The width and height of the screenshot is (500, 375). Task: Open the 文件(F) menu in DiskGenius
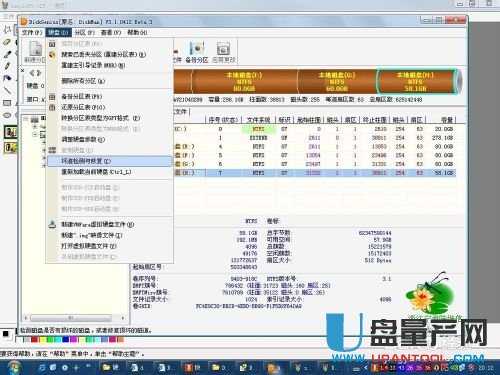click(x=32, y=32)
